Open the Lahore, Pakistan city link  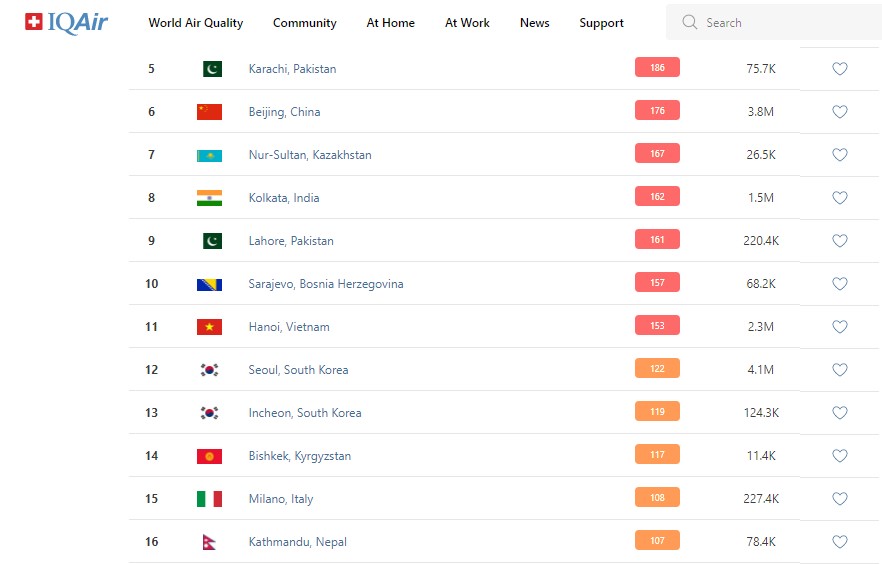pos(291,241)
